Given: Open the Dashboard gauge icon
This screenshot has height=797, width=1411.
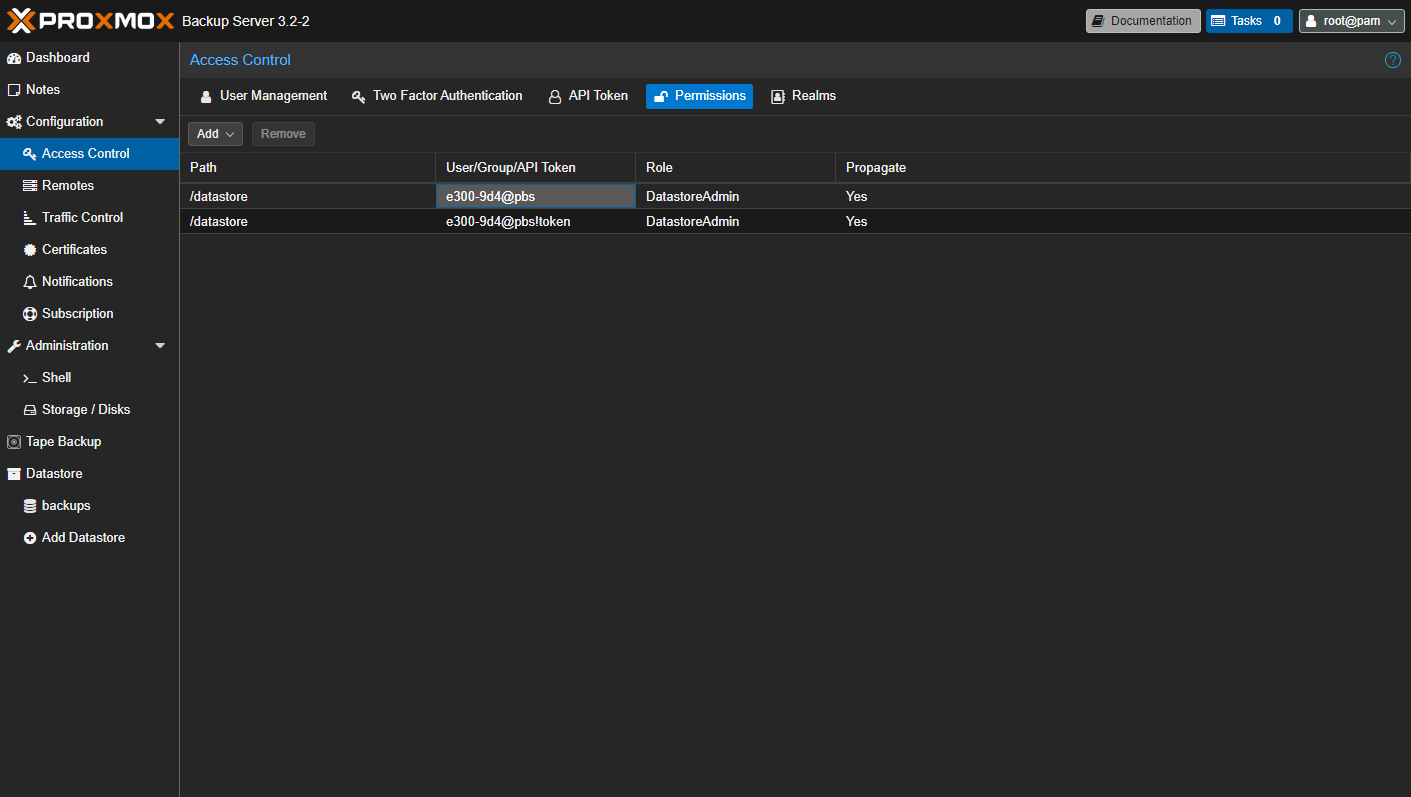Looking at the screenshot, I should pyautogui.click(x=14, y=58).
